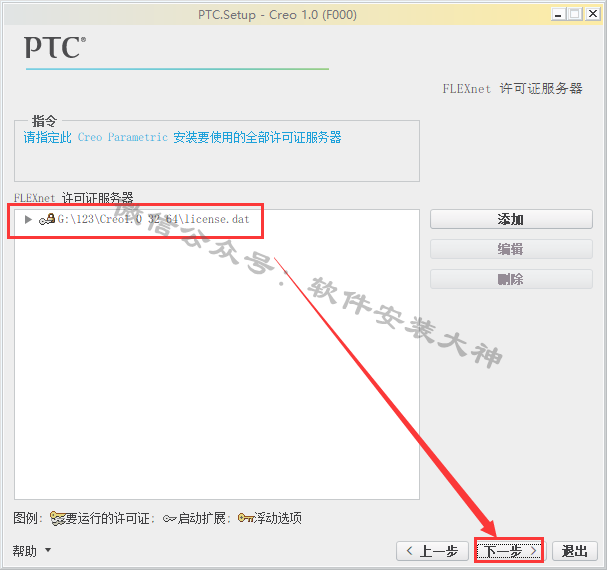This screenshot has width=607, height=570.
Task: Minimize the PTC.Setup window
Action: tap(558, 15)
